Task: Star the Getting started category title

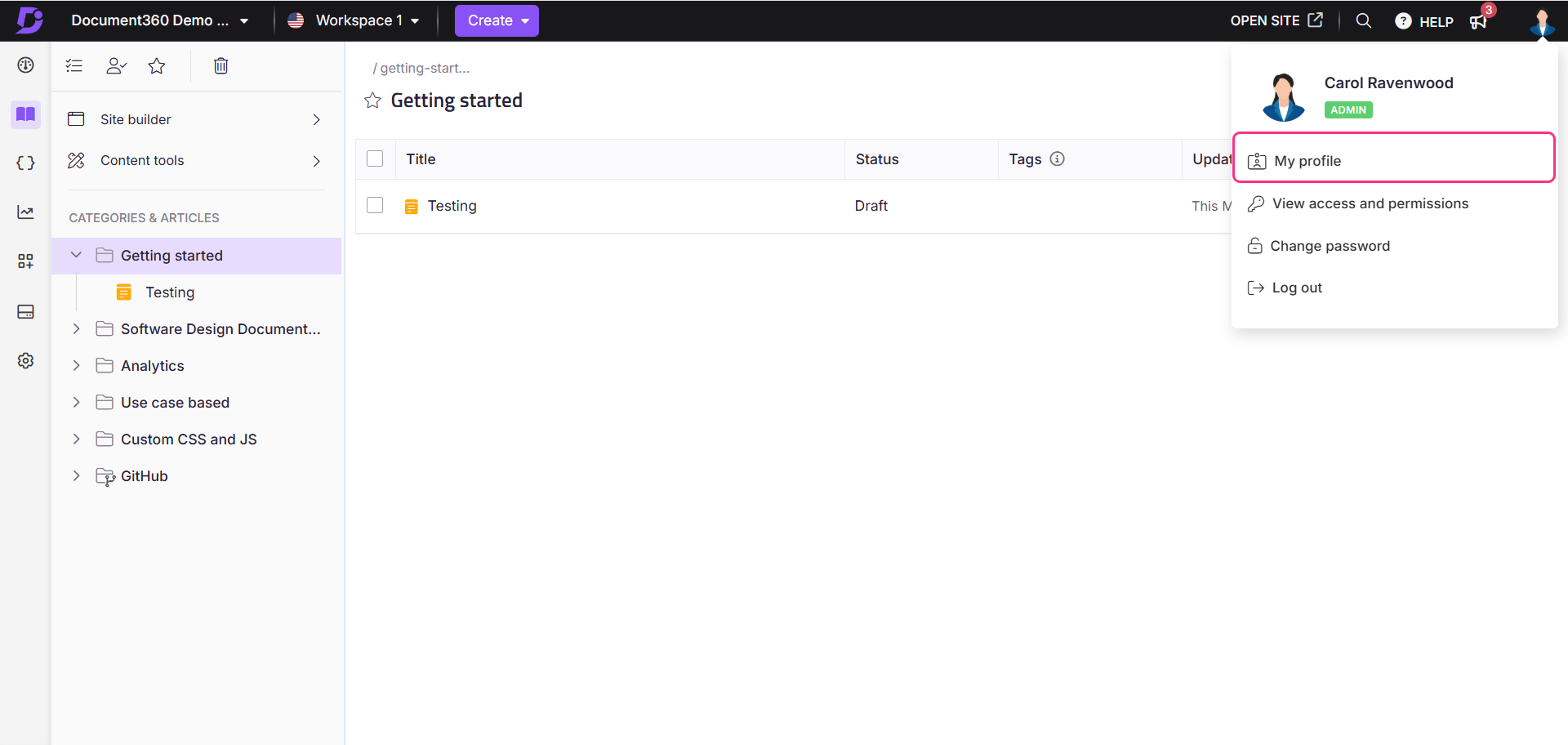Action: 372,100
